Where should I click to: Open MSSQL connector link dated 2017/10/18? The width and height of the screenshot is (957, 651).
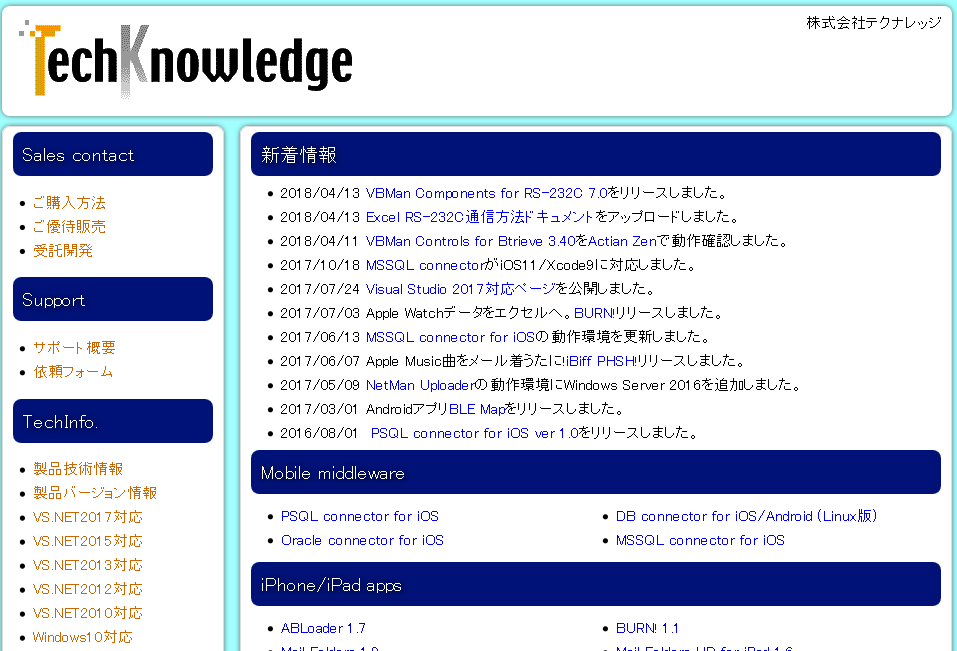pyautogui.click(x=425, y=265)
